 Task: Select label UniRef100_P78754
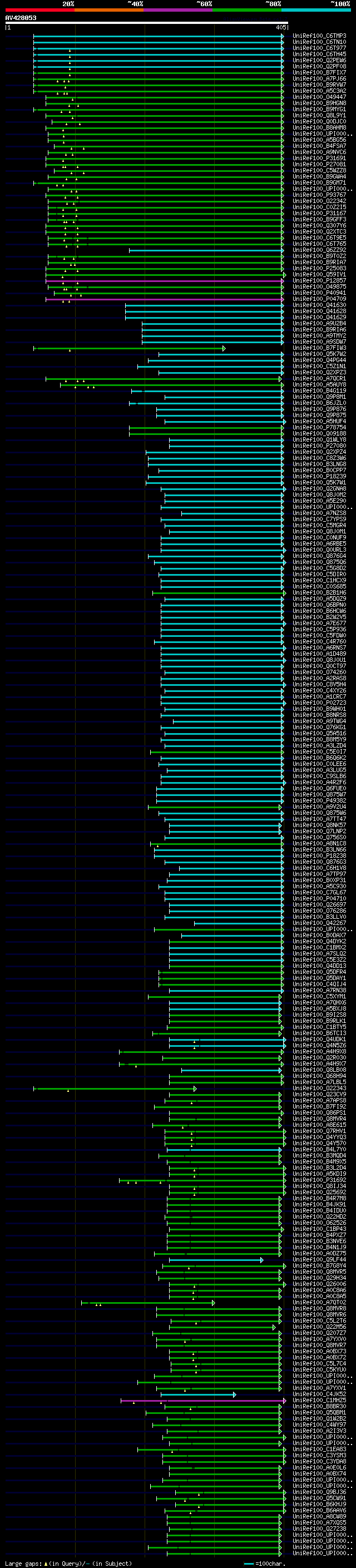[x=319, y=427]
